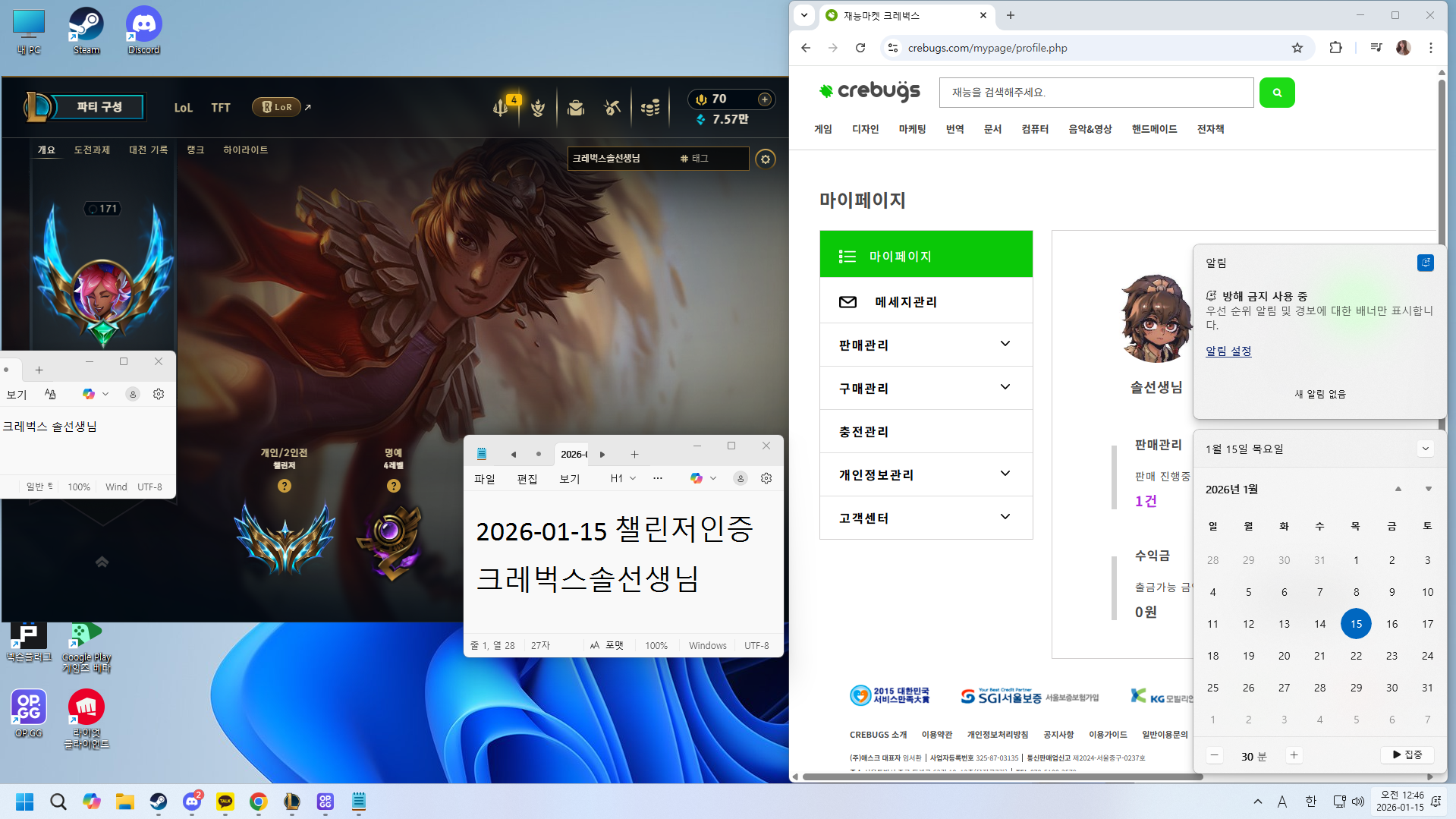Expand 구매관리 in the Crebugs sidebar
1456x819 pixels.
tap(926, 388)
